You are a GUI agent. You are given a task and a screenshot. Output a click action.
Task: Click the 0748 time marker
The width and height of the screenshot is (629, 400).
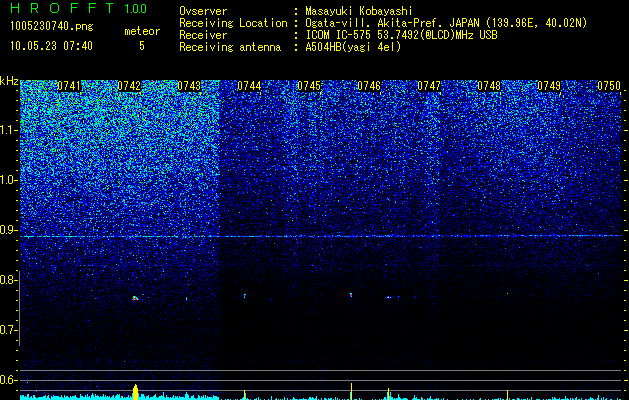(x=489, y=86)
